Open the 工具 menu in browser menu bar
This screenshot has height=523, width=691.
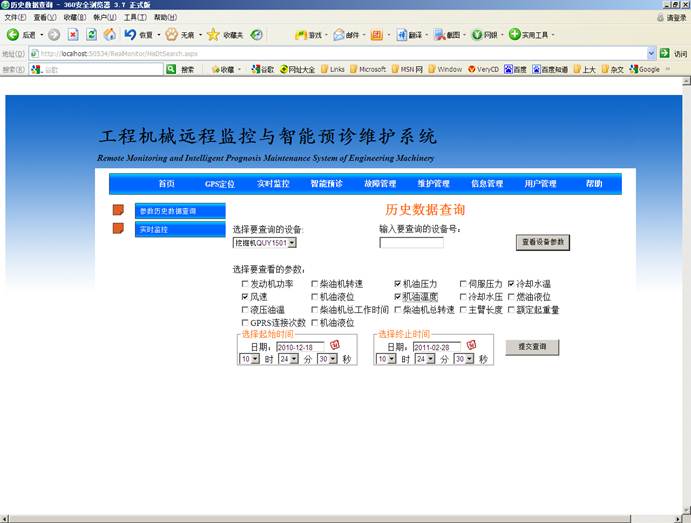[x=135, y=17]
